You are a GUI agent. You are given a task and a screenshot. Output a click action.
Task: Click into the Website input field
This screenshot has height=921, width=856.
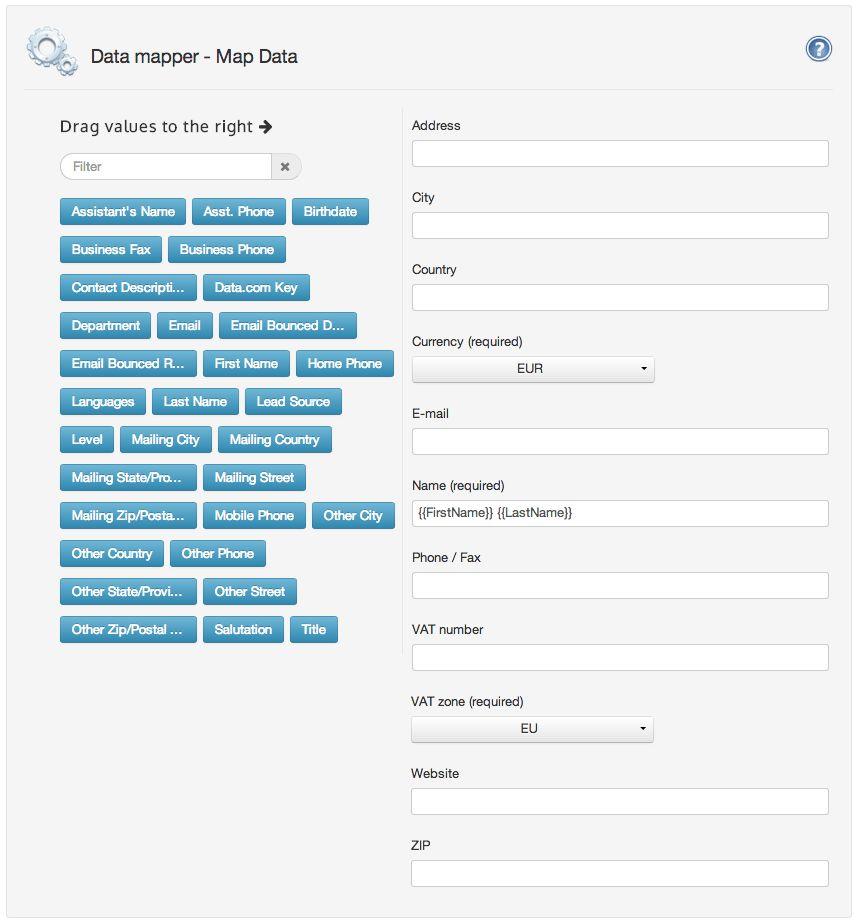click(x=620, y=802)
